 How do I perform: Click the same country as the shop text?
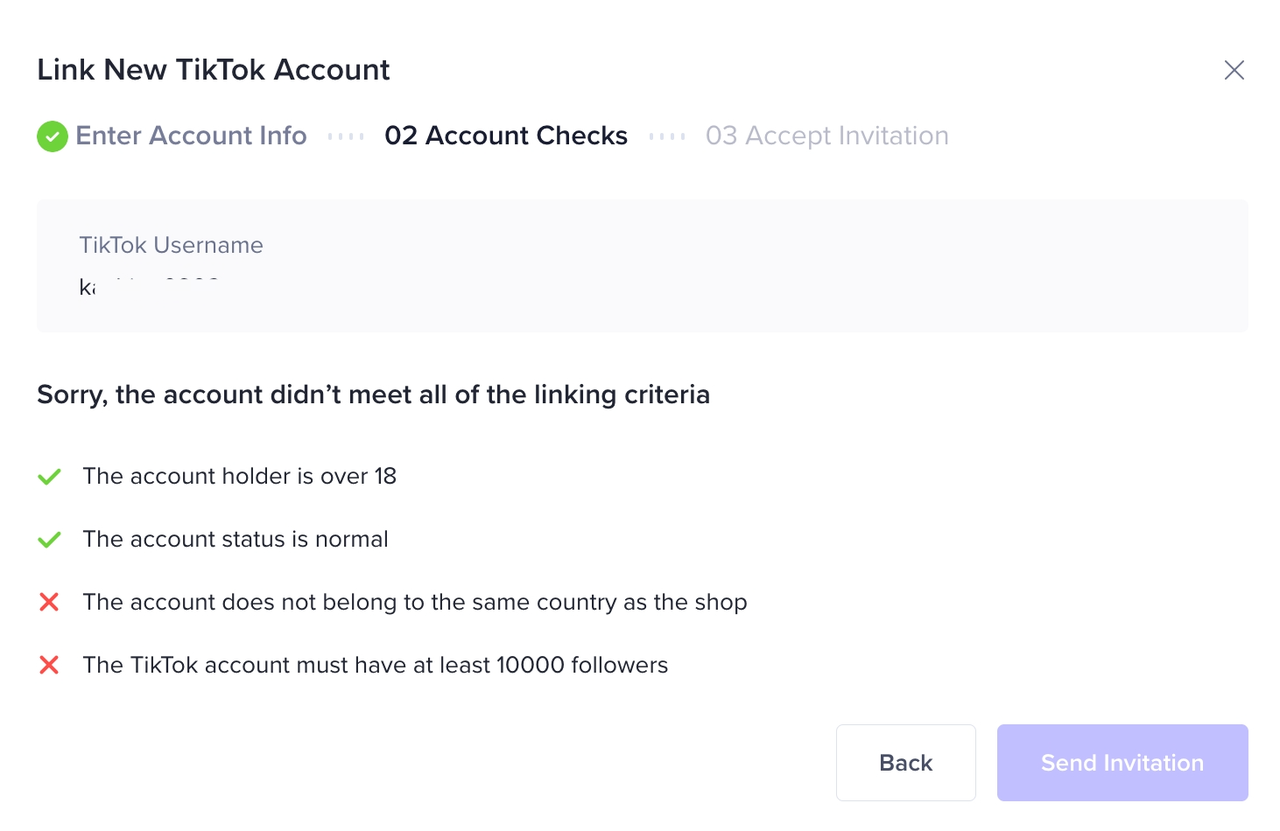[x=415, y=603]
